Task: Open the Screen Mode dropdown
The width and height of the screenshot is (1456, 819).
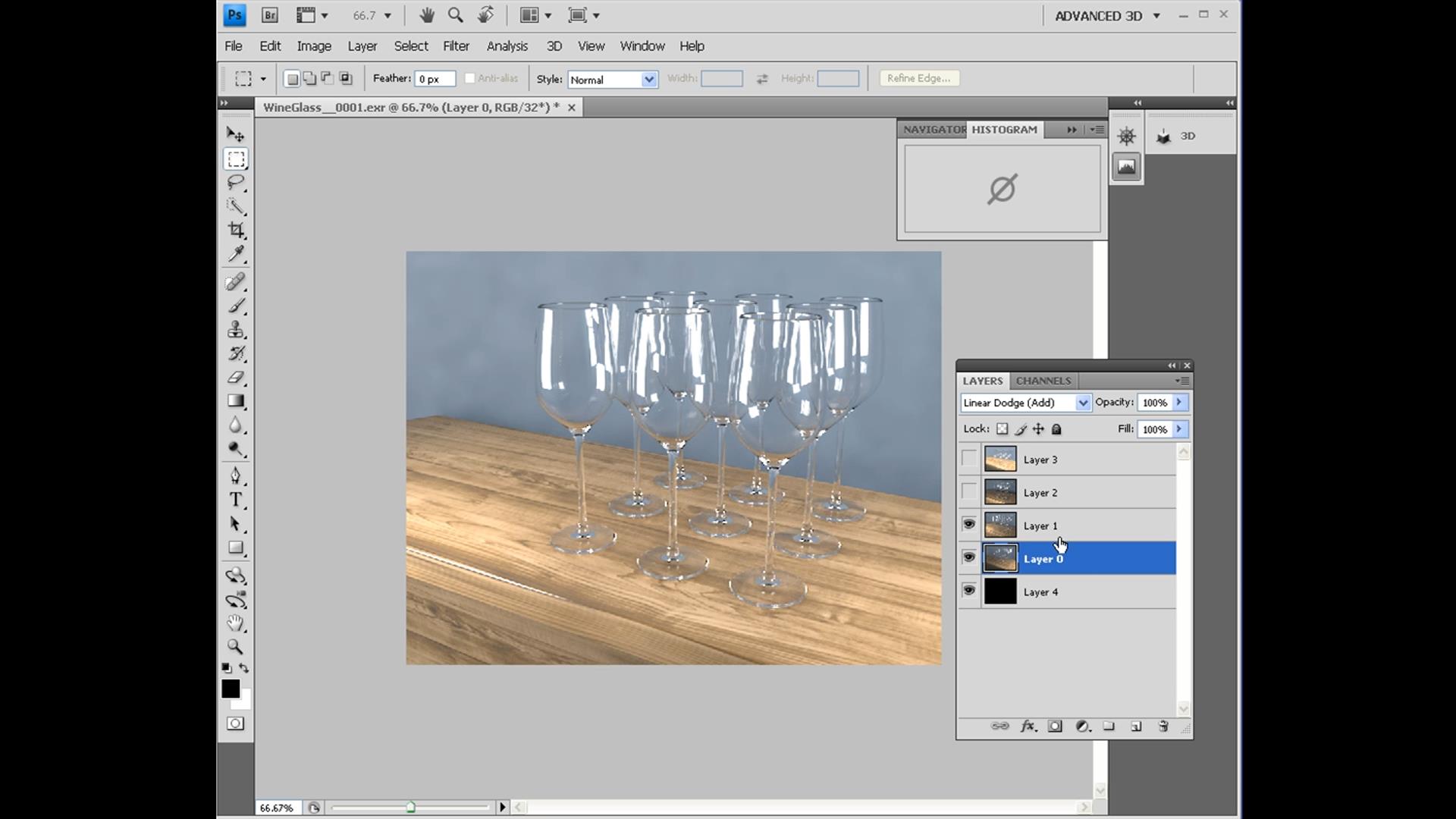Action: [584, 15]
